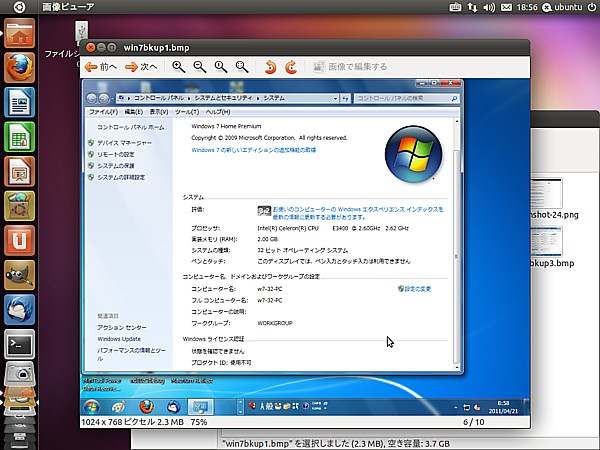Click アクション センター link in screenshot
This screenshot has height=450, width=600.
(122, 328)
